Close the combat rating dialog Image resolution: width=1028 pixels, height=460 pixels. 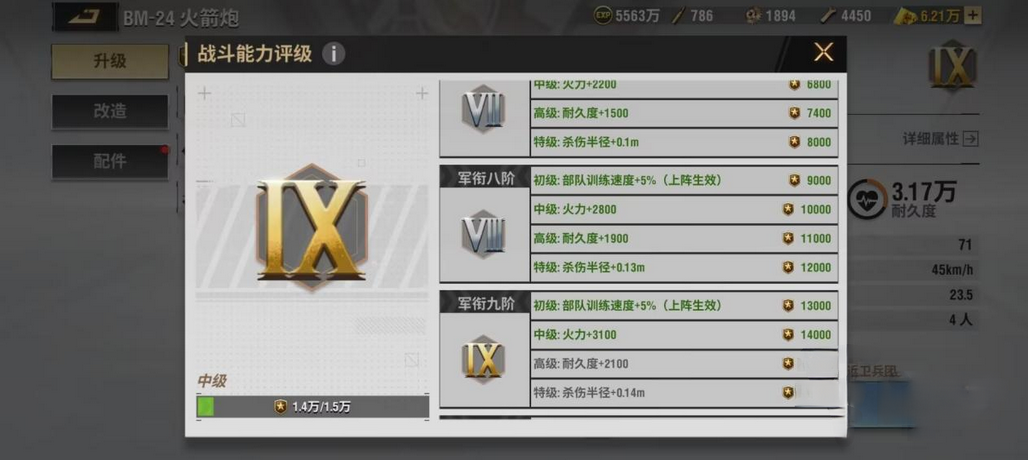823,52
